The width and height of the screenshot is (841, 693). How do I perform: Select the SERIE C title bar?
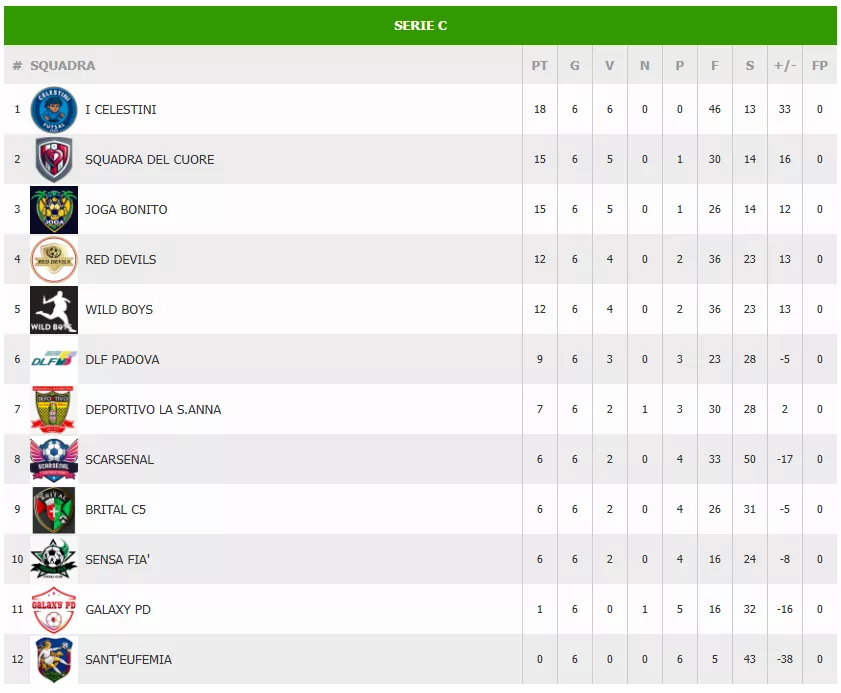[x=420, y=26]
